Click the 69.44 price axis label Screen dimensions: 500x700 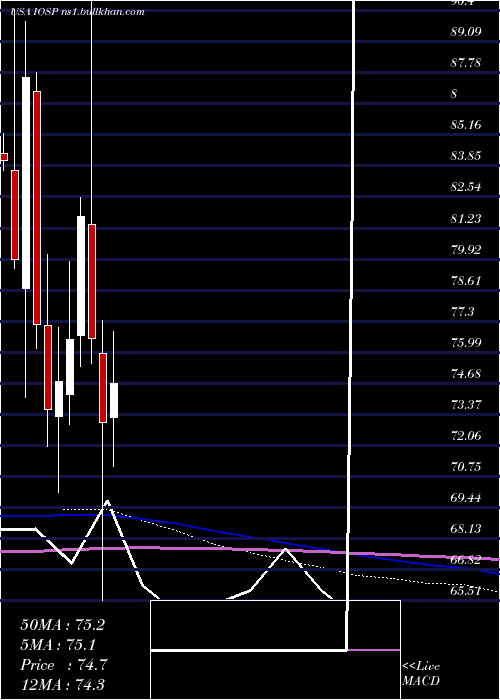pyautogui.click(x=466, y=497)
